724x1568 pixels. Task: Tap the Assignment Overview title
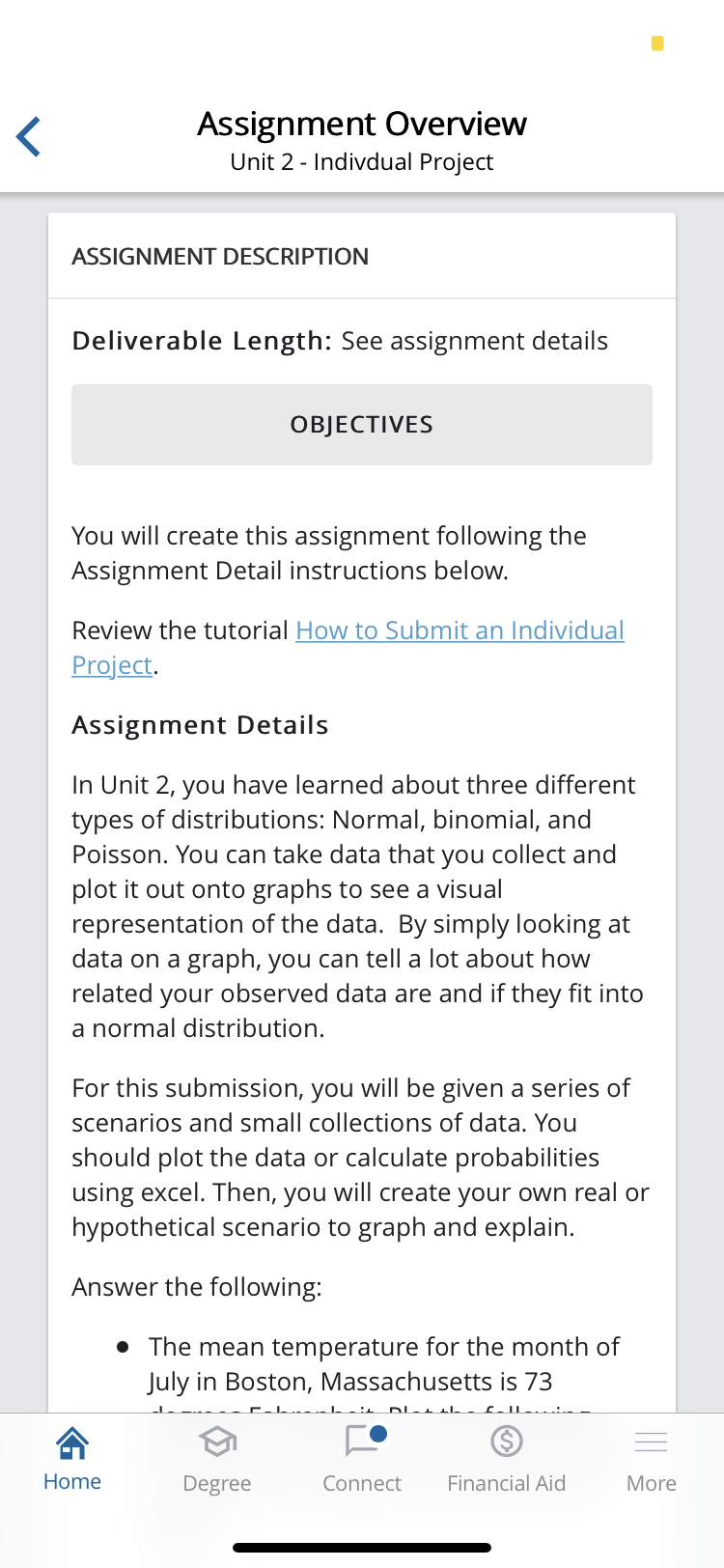362,124
